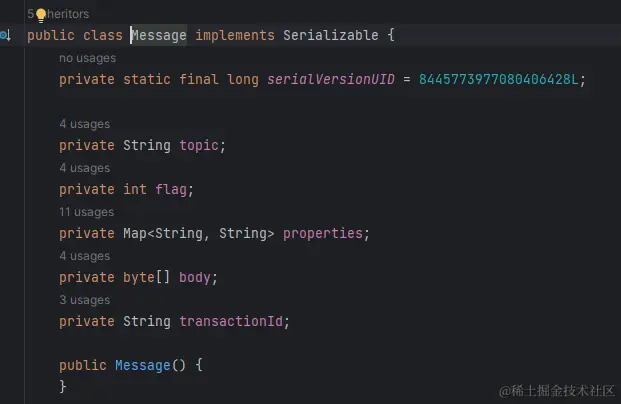Open the inheritors hint above class Message
The height and width of the screenshot is (404, 621).
[x=58, y=14]
